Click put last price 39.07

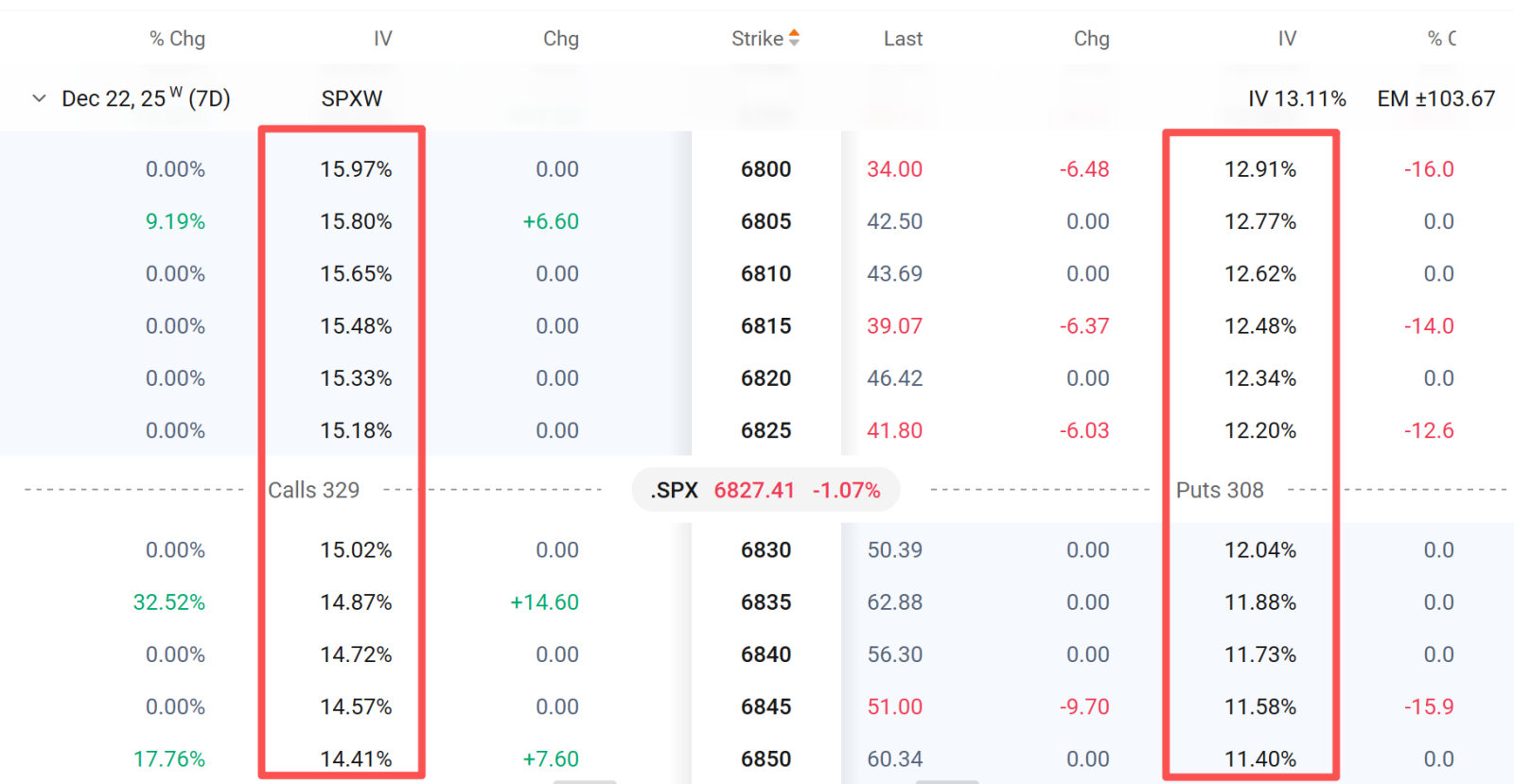point(894,326)
